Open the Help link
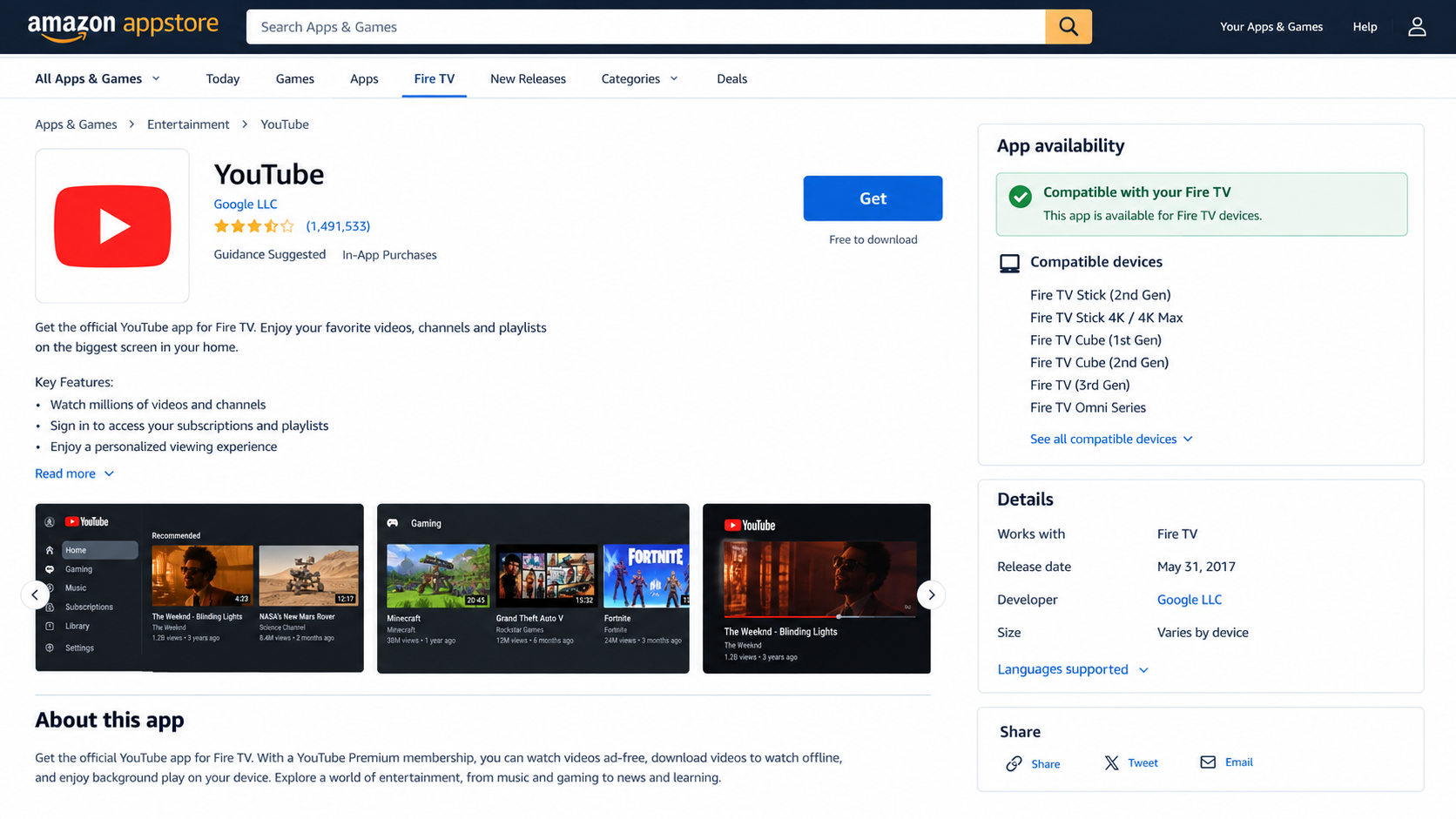The width and height of the screenshot is (1456, 819). pos(1365,27)
